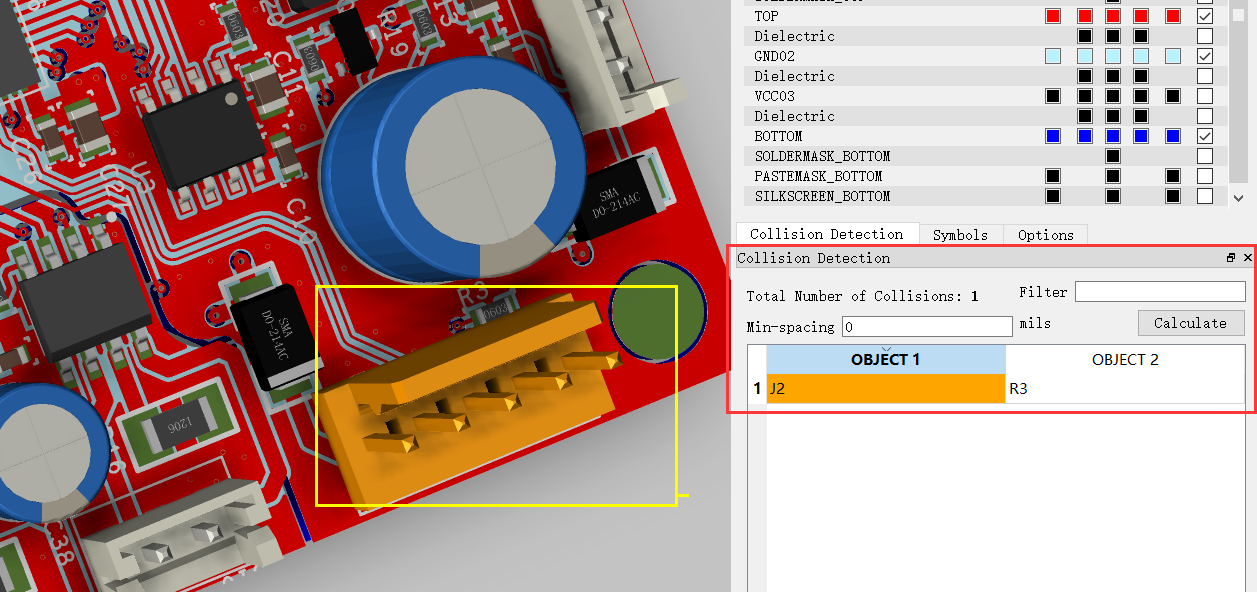Select the J2 collision entry cell
The height and width of the screenshot is (592, 1257).
coord(885,389)
